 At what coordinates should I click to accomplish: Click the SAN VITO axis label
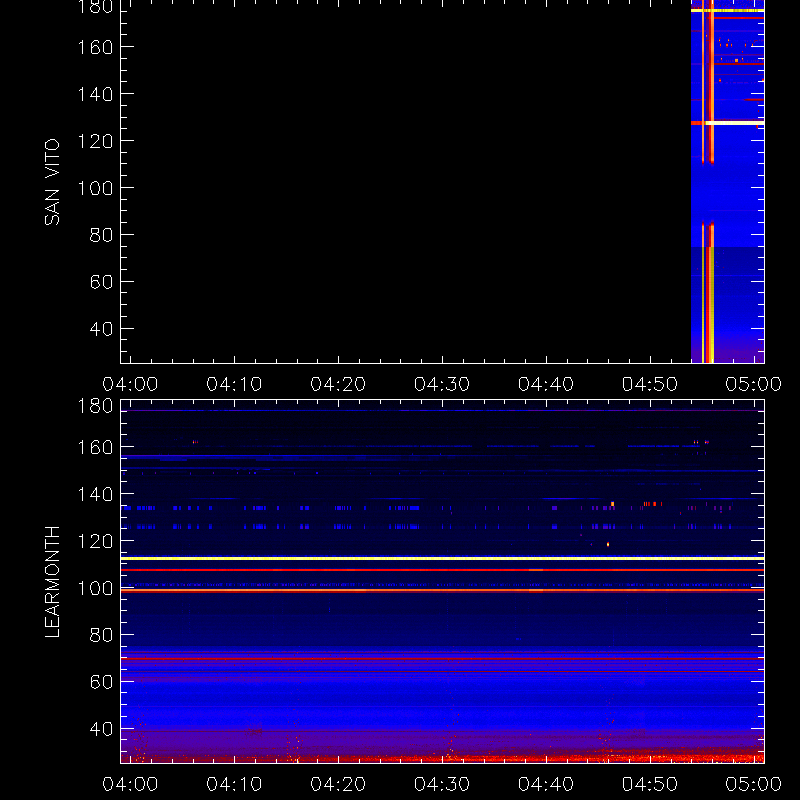(52, 182)
